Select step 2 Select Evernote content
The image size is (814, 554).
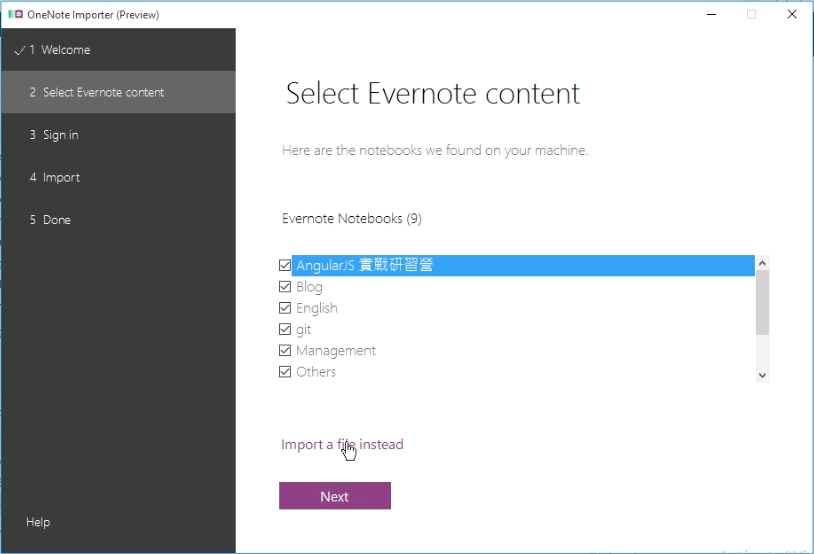(x=118, y=92)
